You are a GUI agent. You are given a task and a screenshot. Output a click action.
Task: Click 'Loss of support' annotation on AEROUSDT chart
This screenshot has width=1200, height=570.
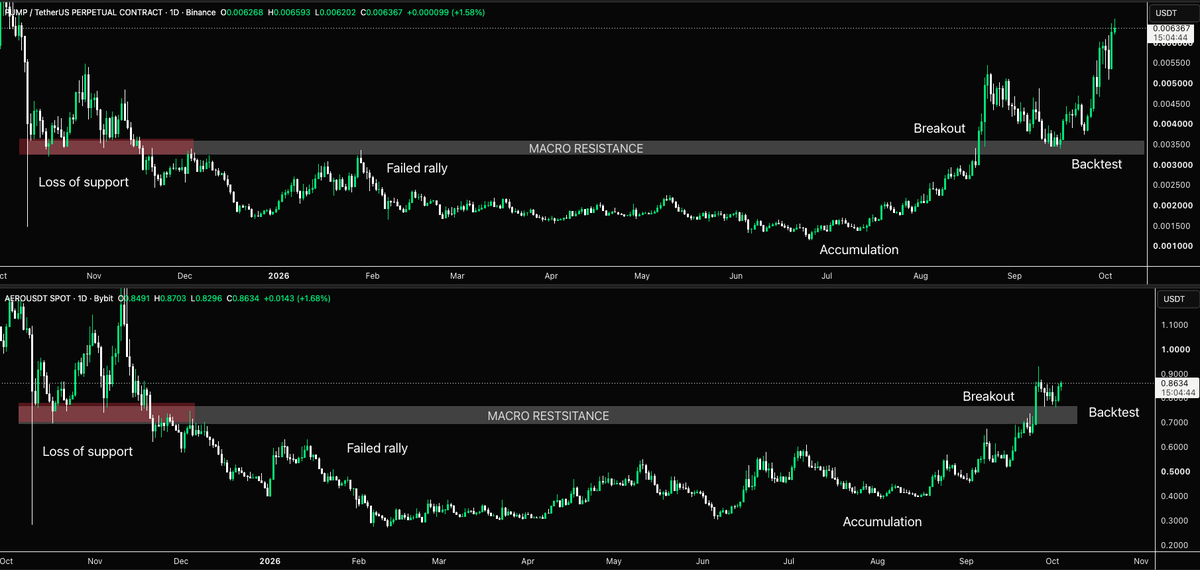tap(87, 452)
